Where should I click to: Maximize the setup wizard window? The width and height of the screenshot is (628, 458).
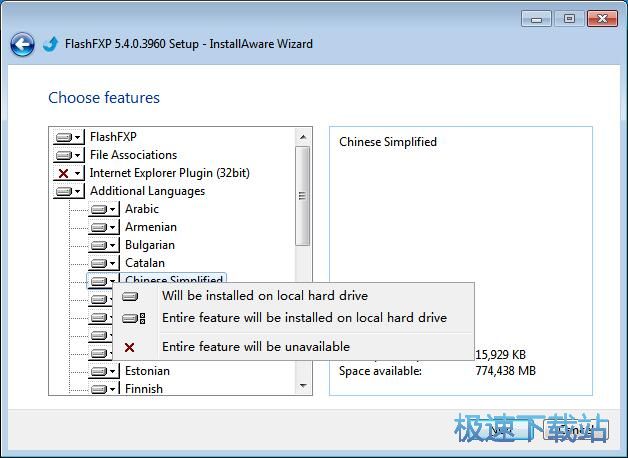[569, 19]
